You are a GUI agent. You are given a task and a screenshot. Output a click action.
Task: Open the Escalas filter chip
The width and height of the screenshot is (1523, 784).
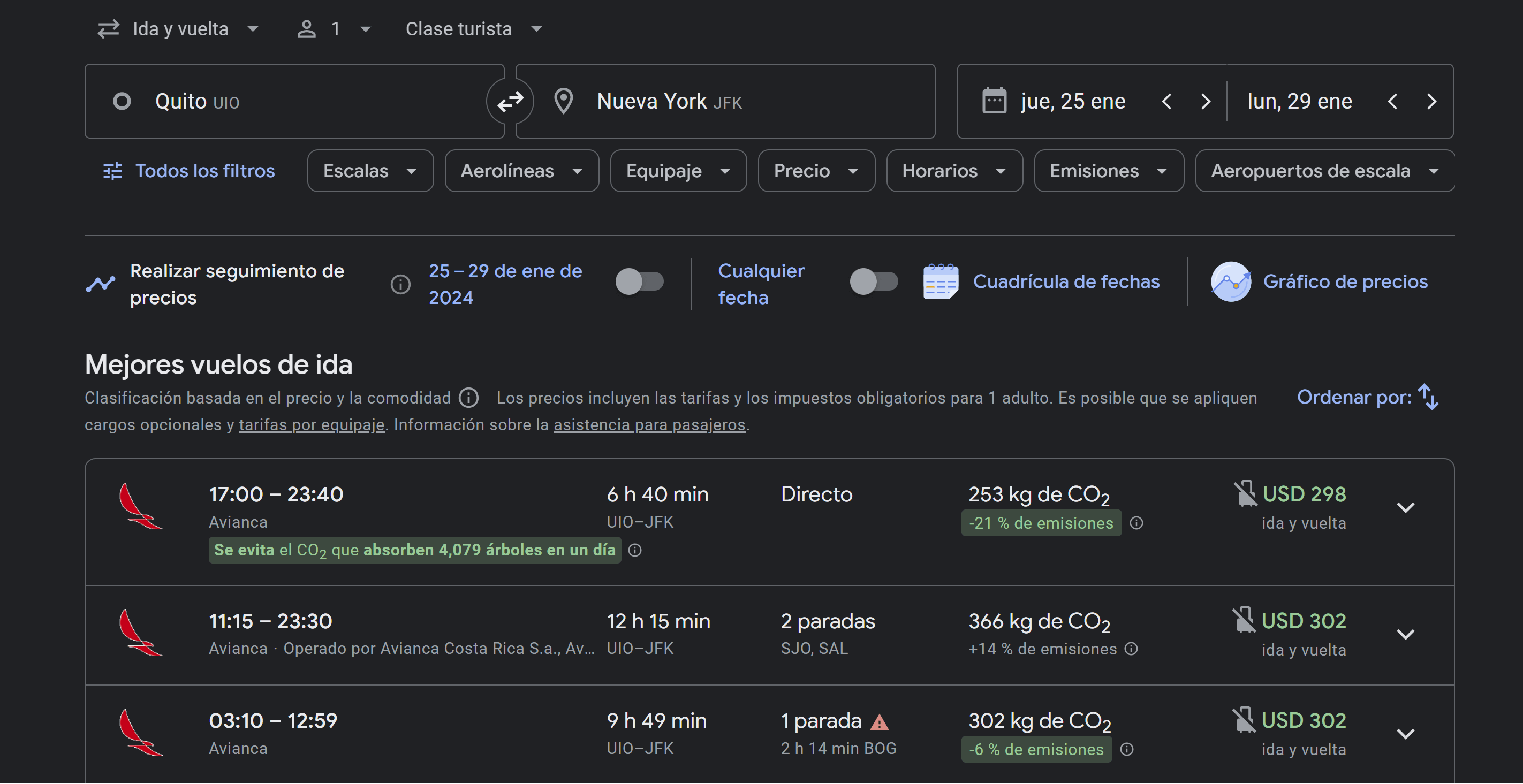pyautogui.click(x=370, y=171)
